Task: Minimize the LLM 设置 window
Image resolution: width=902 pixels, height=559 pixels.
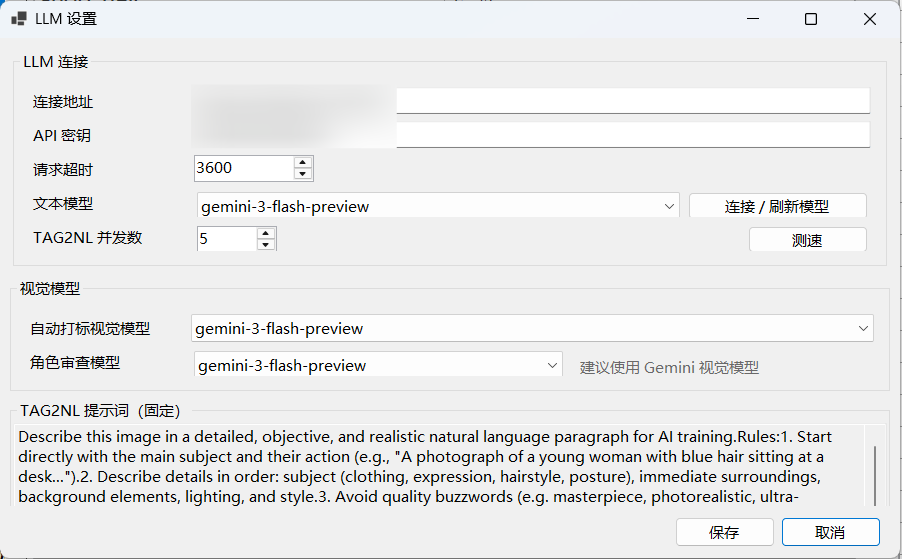Action: (x=753, y=19)
